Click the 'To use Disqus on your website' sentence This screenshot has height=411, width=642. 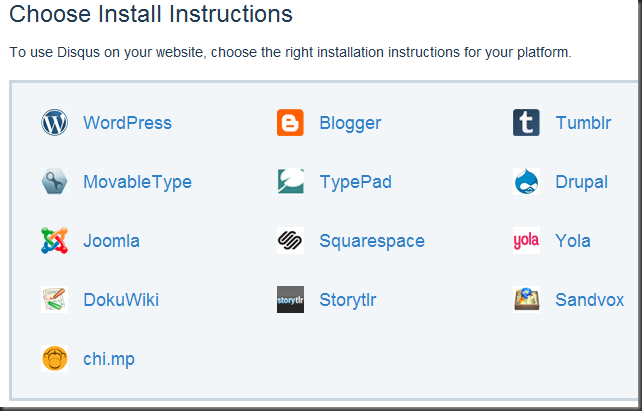[290, 53]
